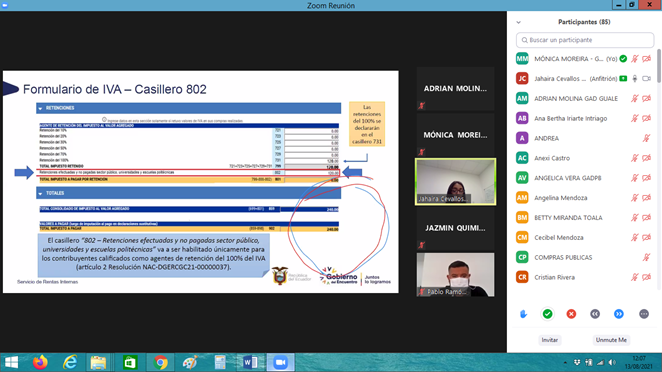This screenshot has width=662, height=372.
Task: Toggle video icon for MÓNICA MOREIRA
Action: pyautogui.click(x=646, y=59)
